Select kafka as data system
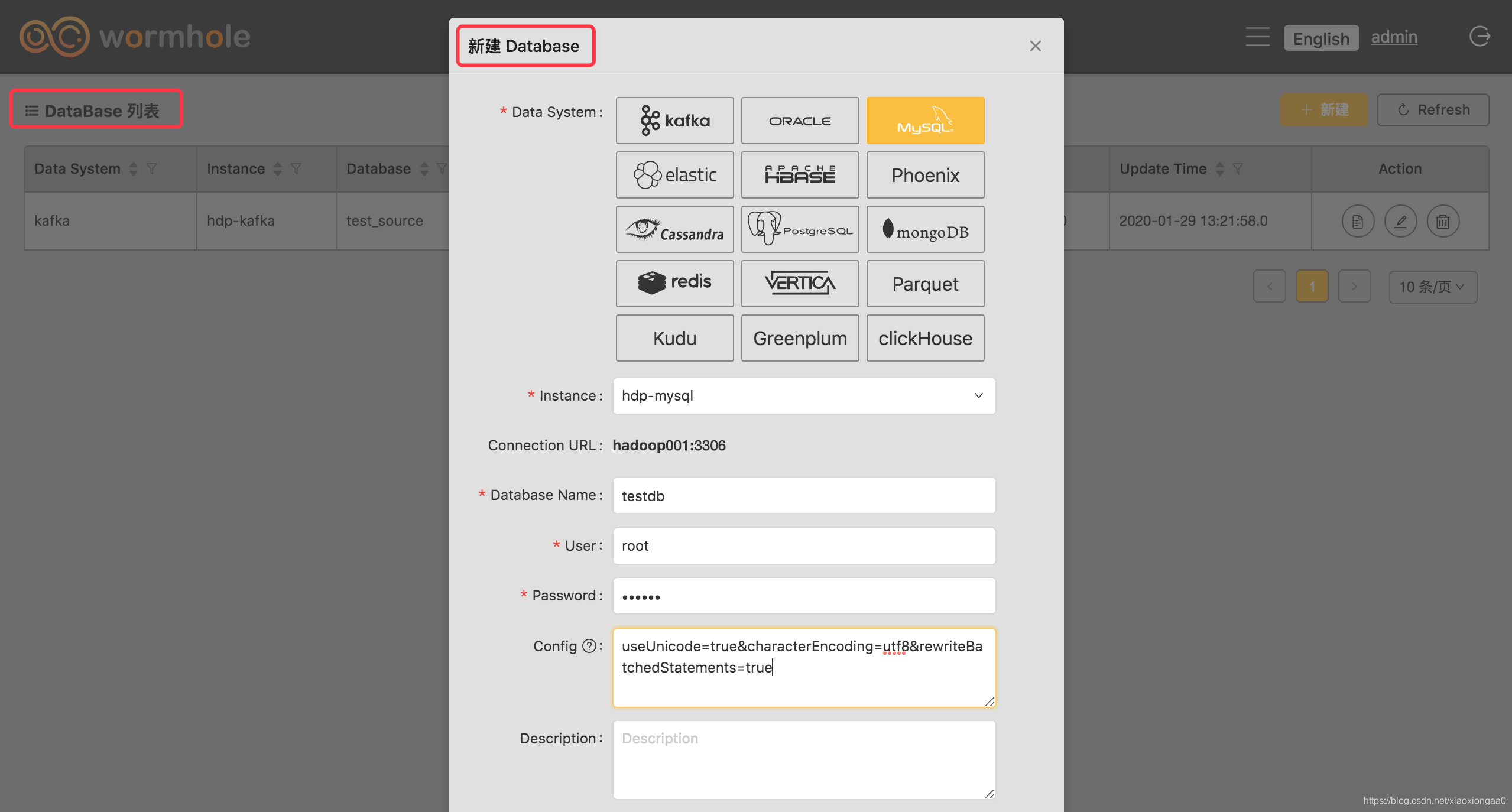The height and width of the screenshot is (812, 1512). click(x=674, y=121)
